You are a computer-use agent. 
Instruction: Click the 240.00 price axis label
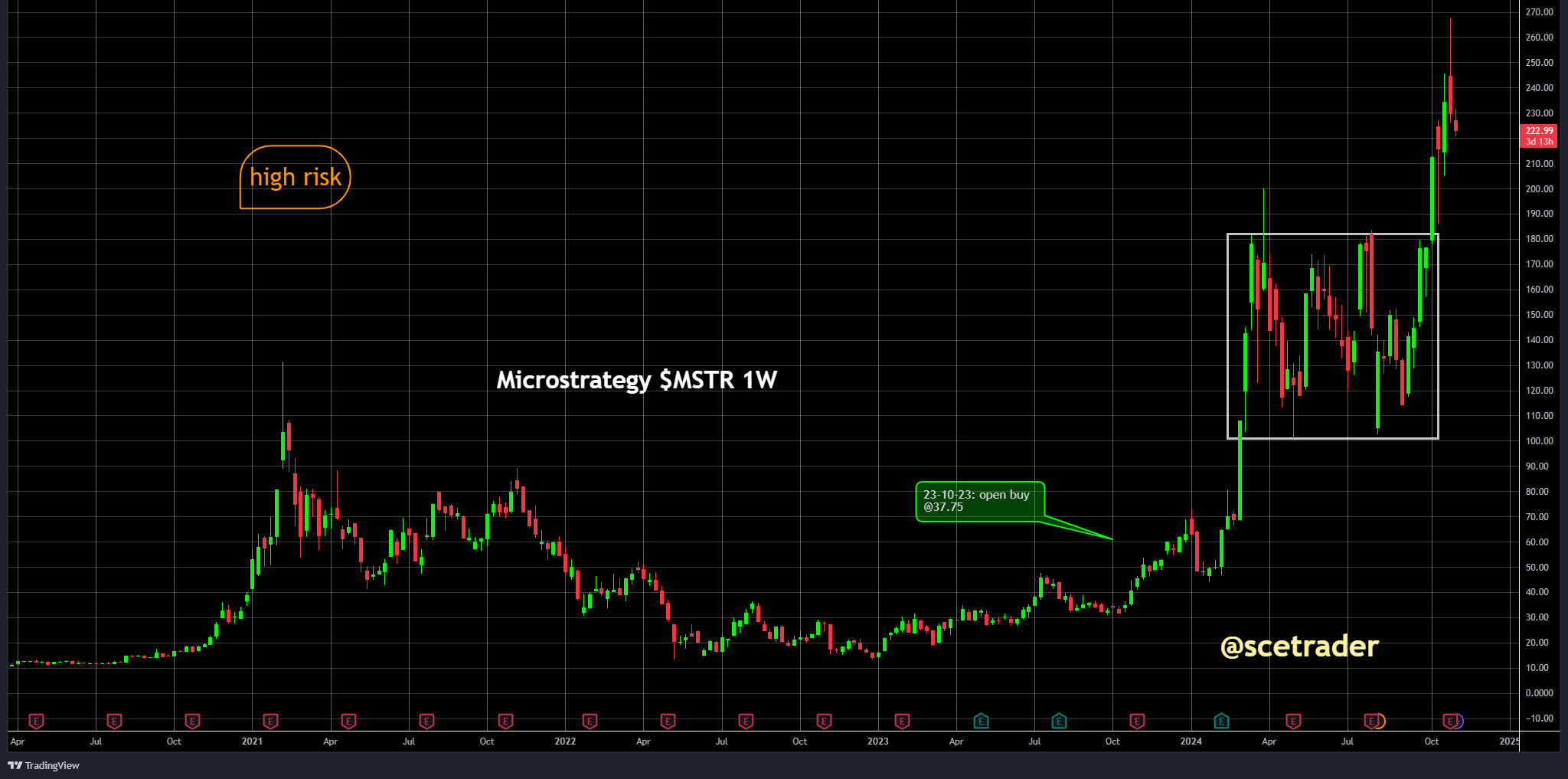pyautogui.click(x=1540, y=88)
